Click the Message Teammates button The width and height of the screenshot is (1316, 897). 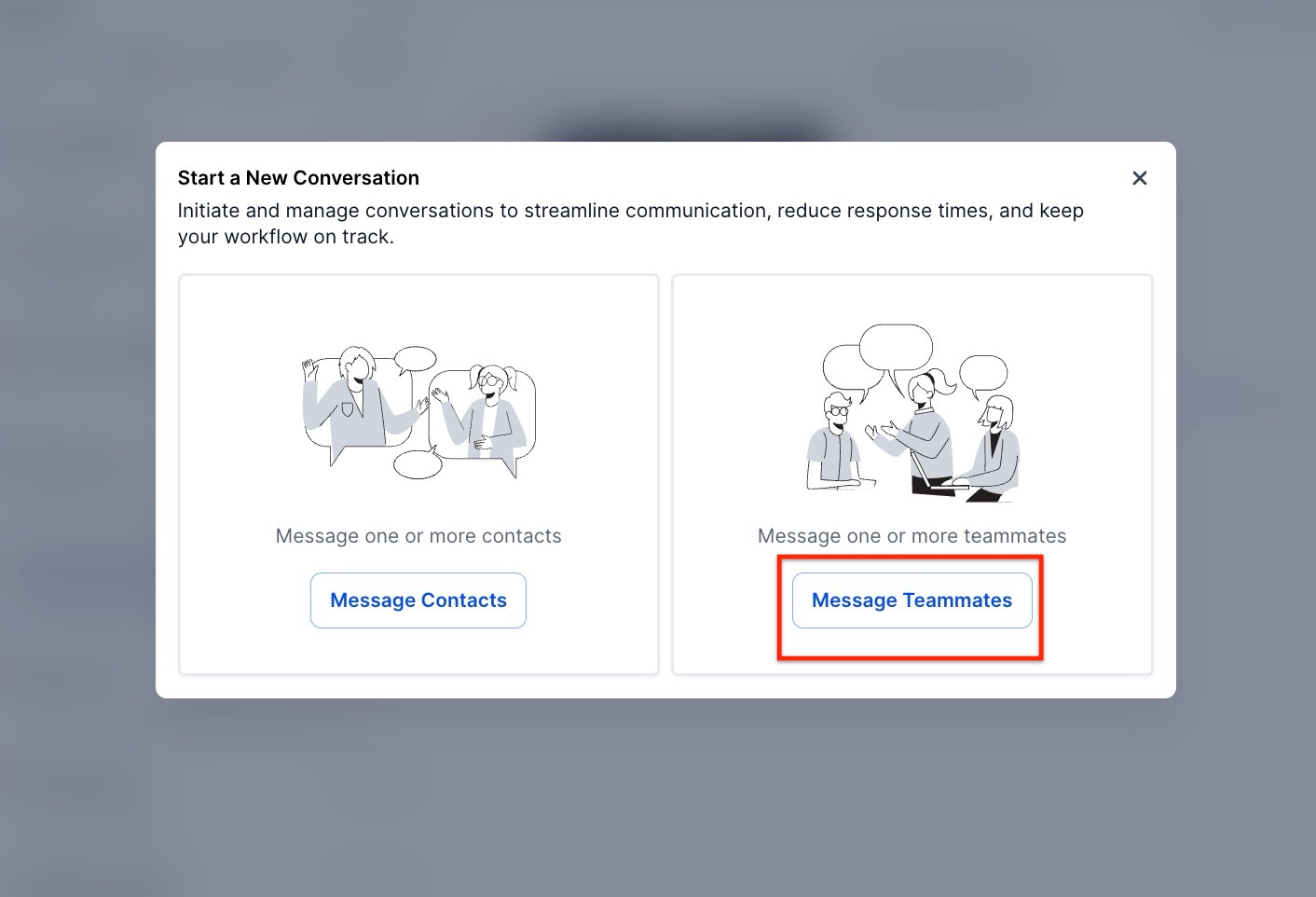coord(912,600)
